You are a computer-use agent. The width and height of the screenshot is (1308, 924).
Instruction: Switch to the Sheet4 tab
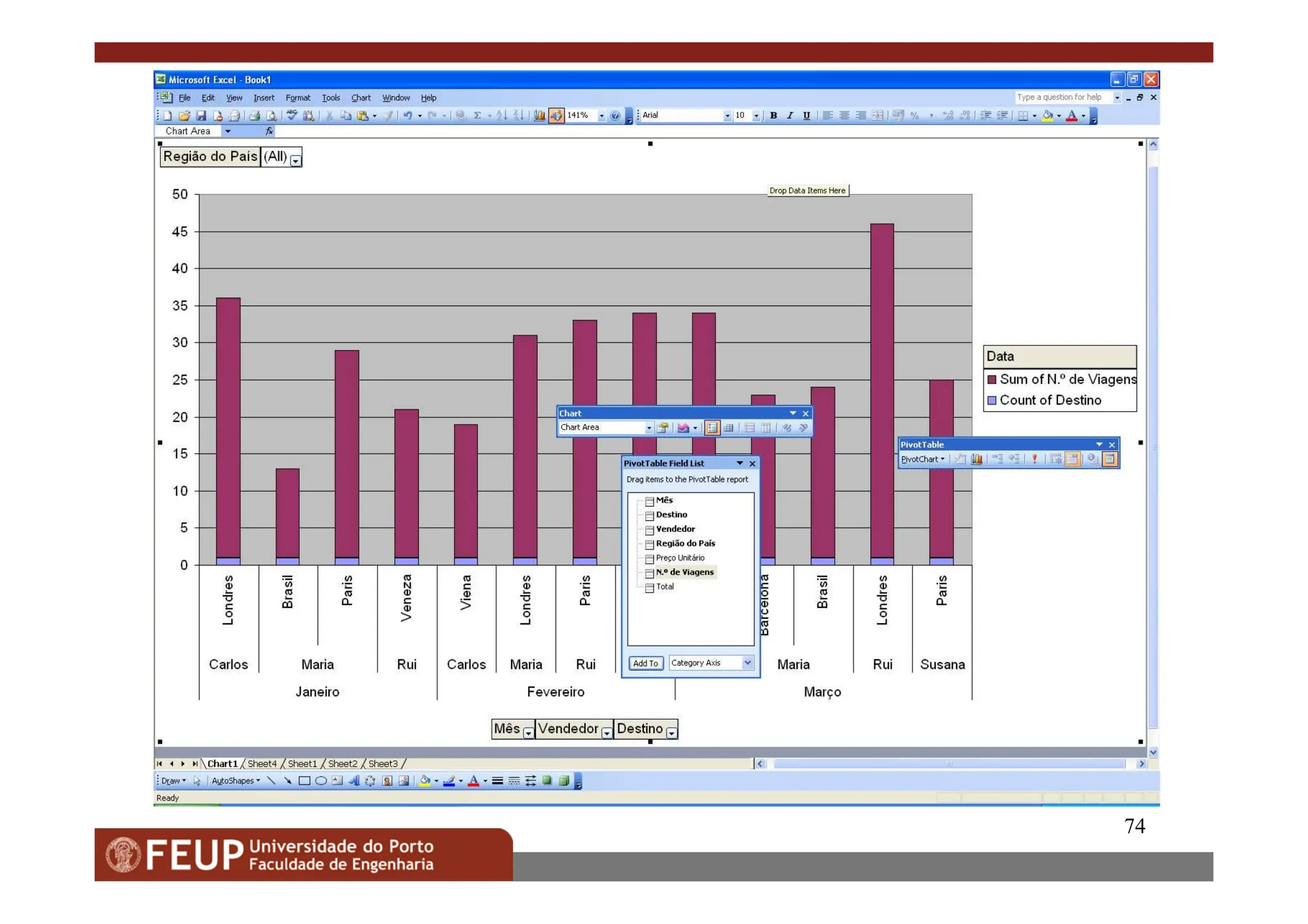click(x=262, y=764)
